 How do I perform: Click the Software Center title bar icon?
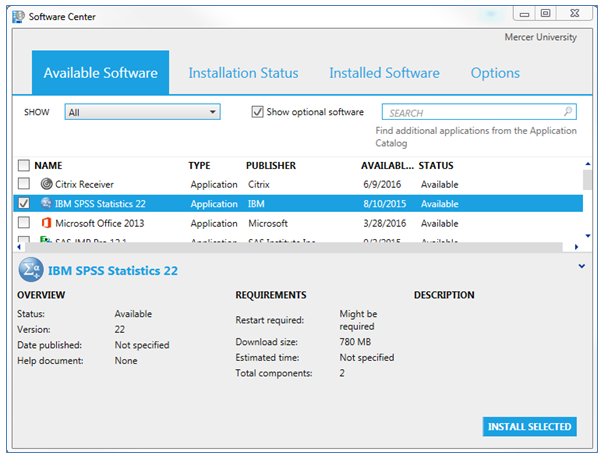click(x=18, y=17)
